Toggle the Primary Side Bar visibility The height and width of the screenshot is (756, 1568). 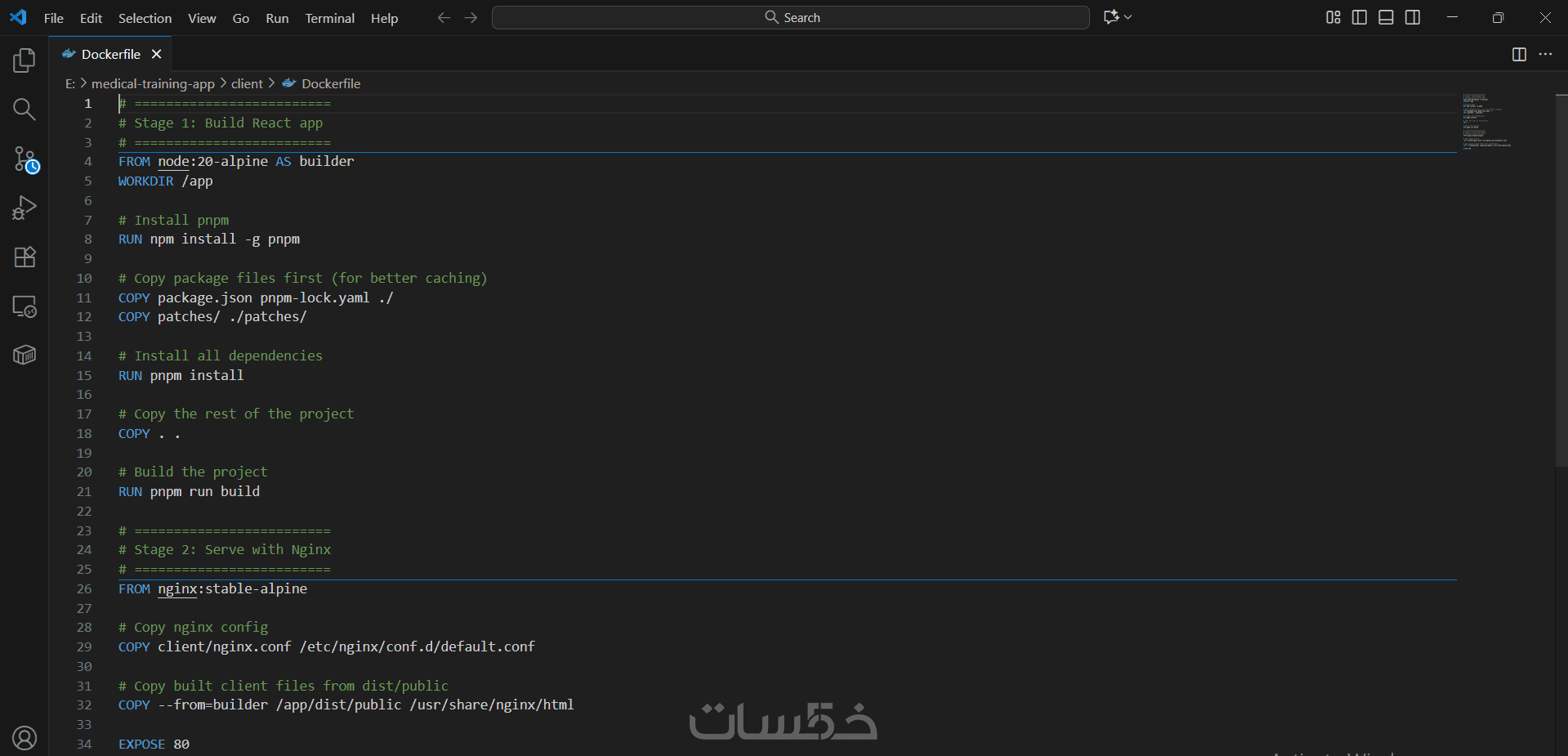[x=1360, y=17]
